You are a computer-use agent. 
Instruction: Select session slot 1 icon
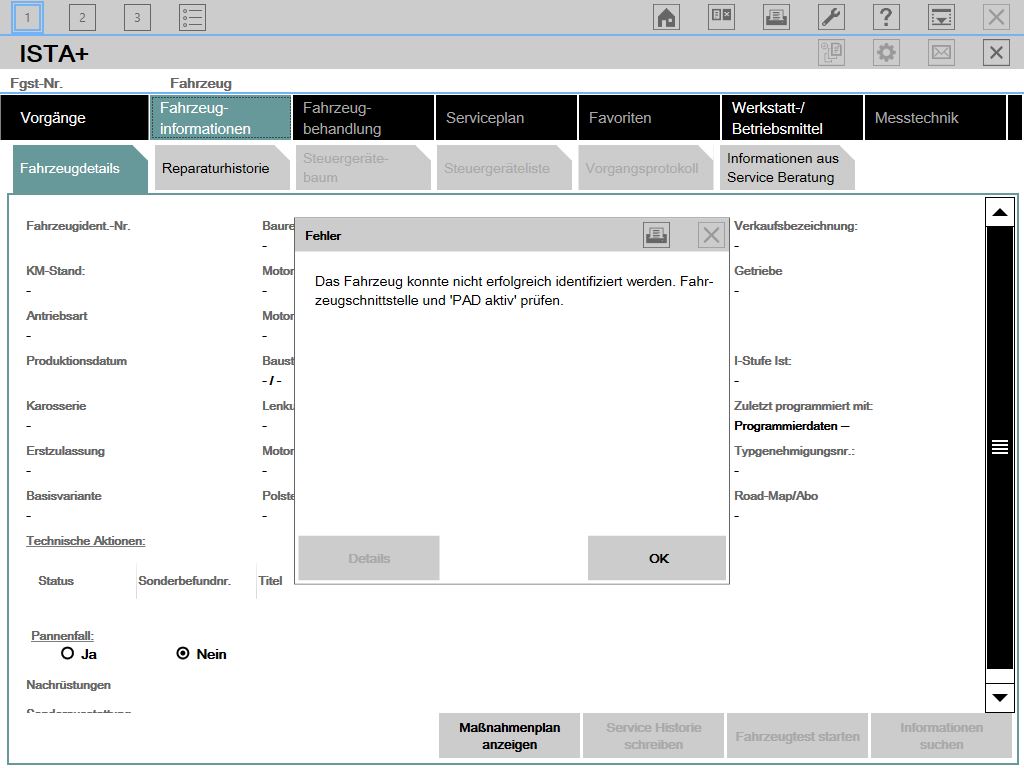pyautogui.click(x=27, y=18)
